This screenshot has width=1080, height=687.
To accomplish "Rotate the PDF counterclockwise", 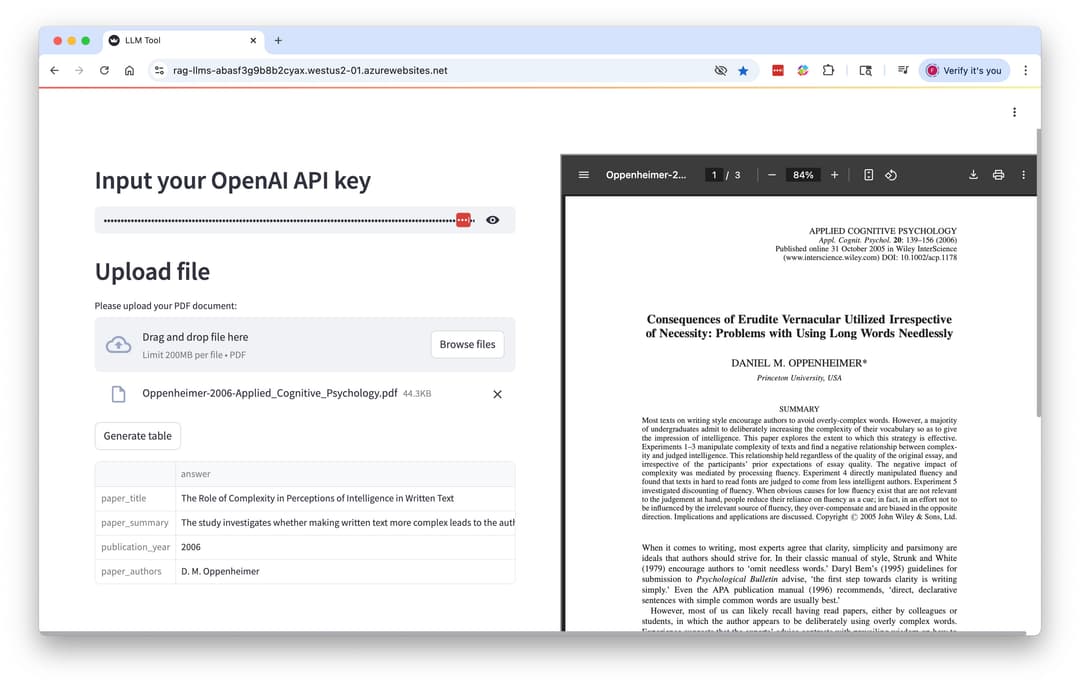I will (x=891, y=175).
